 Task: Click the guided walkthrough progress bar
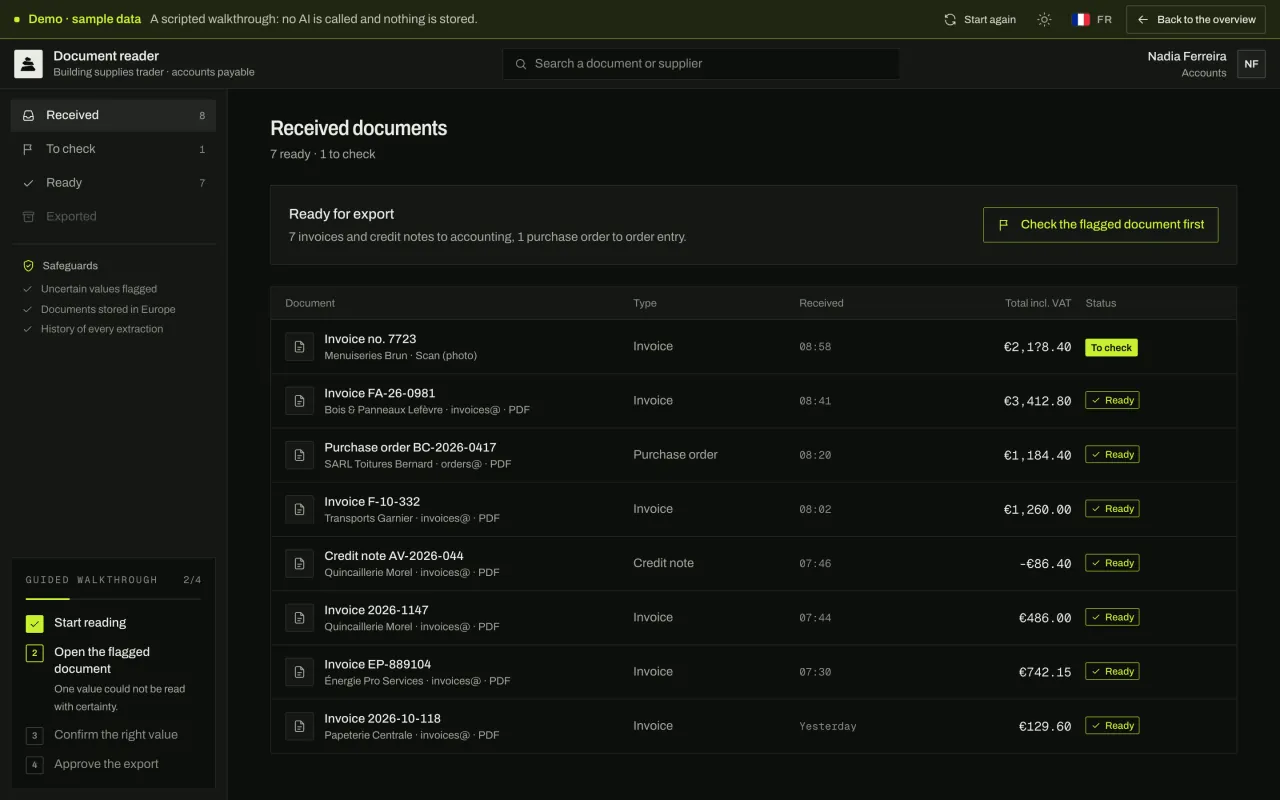(113, 599)
